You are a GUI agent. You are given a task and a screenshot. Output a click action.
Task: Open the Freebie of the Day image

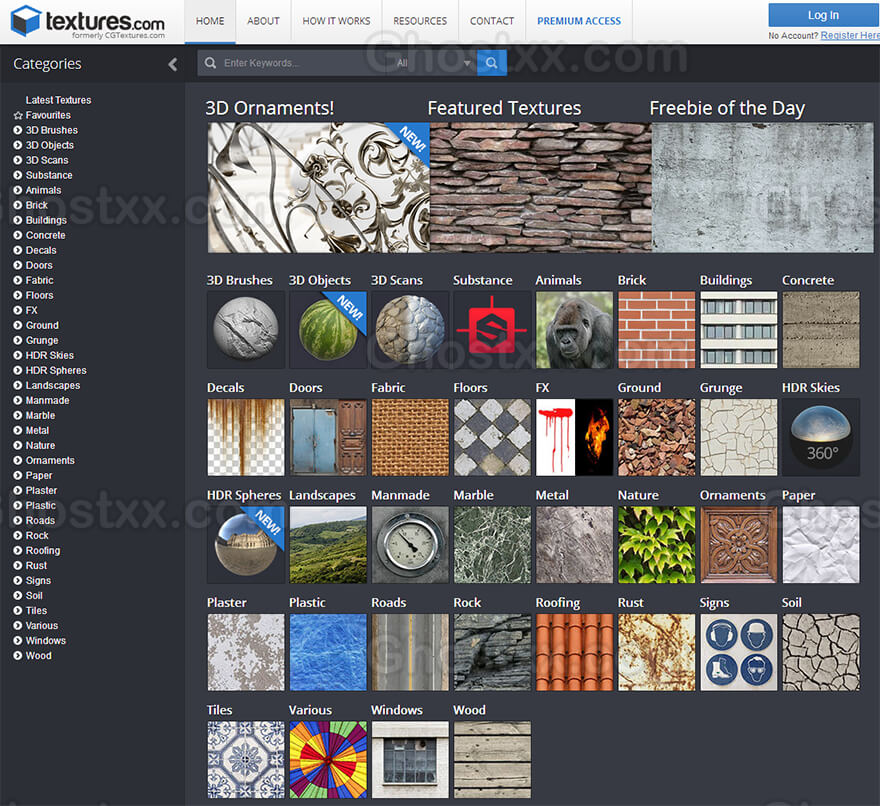(x=761, y=187)
